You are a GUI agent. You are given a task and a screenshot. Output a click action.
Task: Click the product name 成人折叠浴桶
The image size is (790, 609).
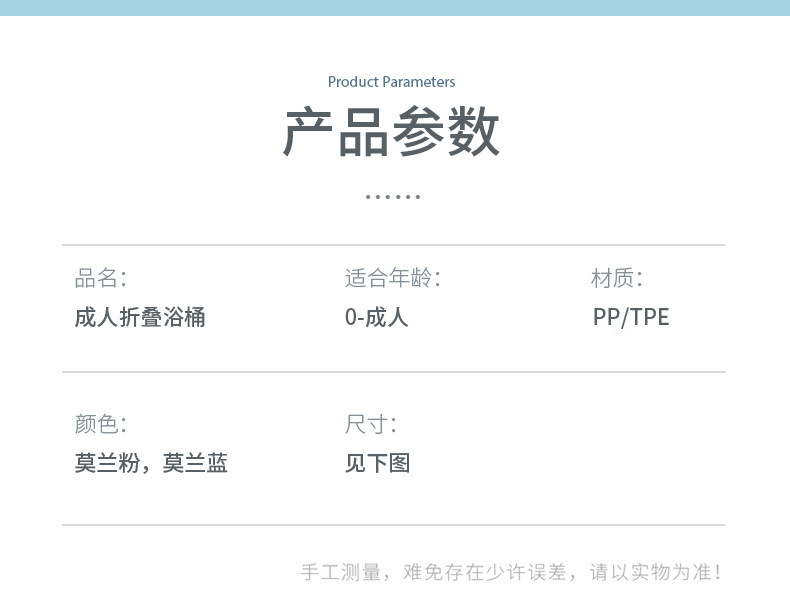point(140,317)
